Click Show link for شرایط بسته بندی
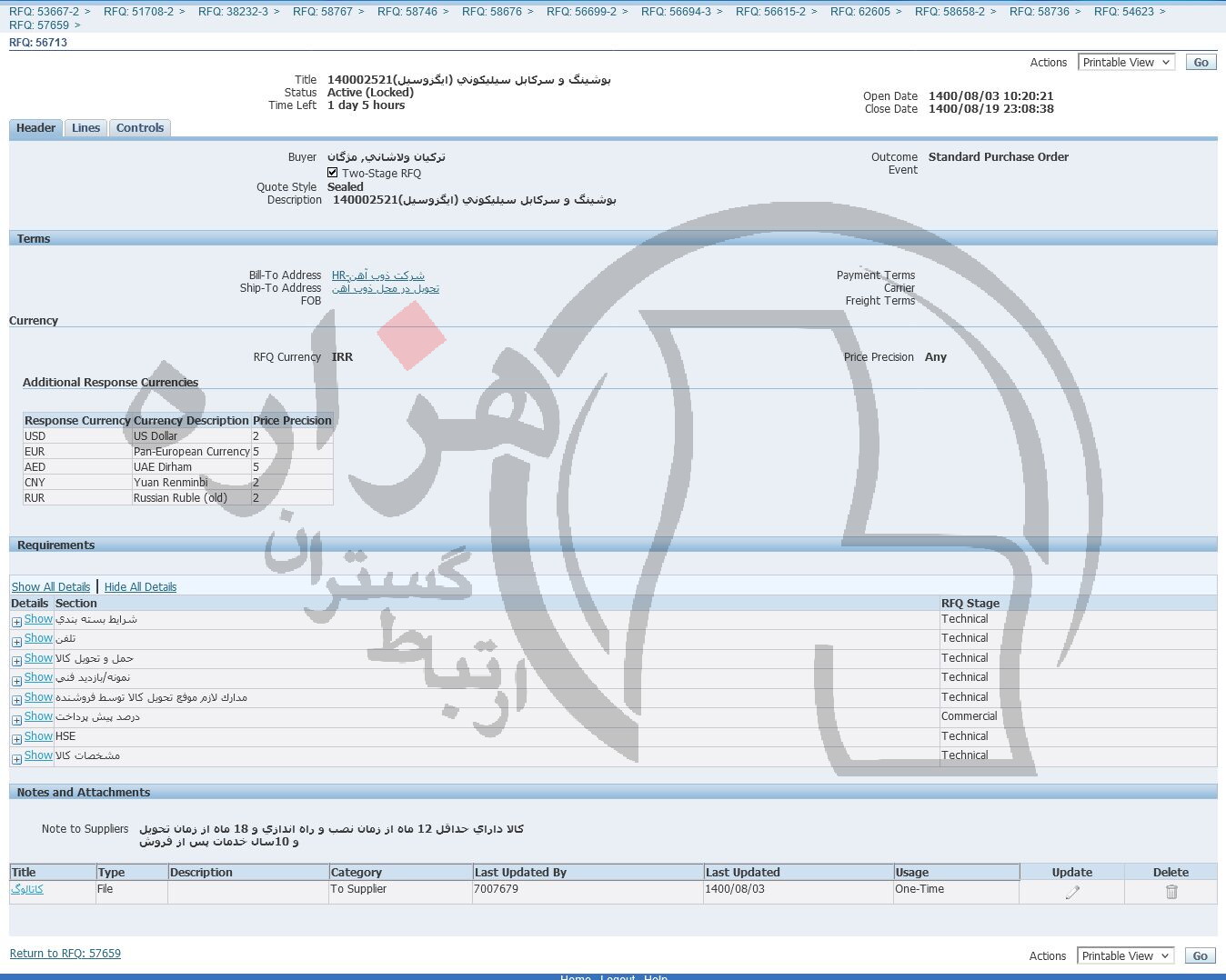Viewport: 1226px width, 980px height. (x=38, y=619)
